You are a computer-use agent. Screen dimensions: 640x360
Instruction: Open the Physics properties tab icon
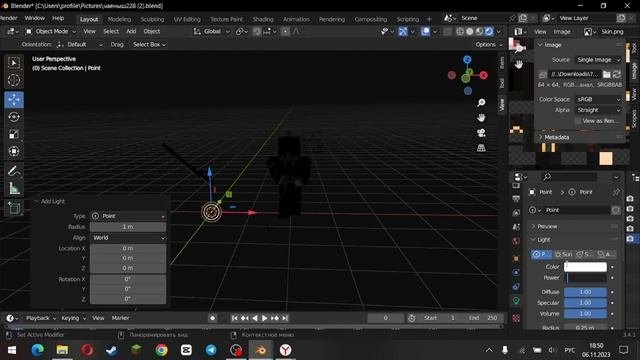pos(516,272)
